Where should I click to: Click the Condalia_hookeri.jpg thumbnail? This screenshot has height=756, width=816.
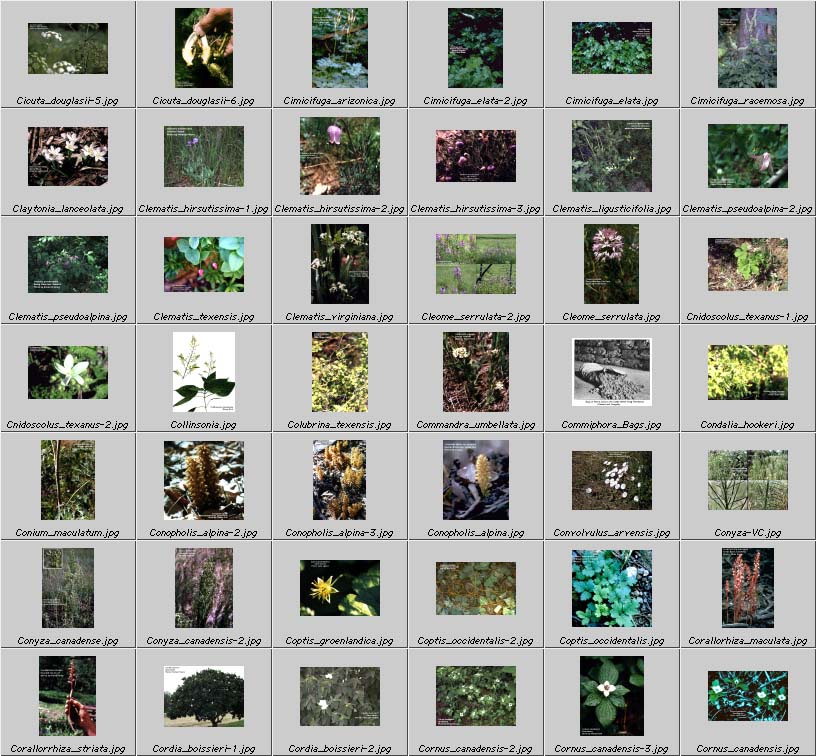(x=747, y=372)
